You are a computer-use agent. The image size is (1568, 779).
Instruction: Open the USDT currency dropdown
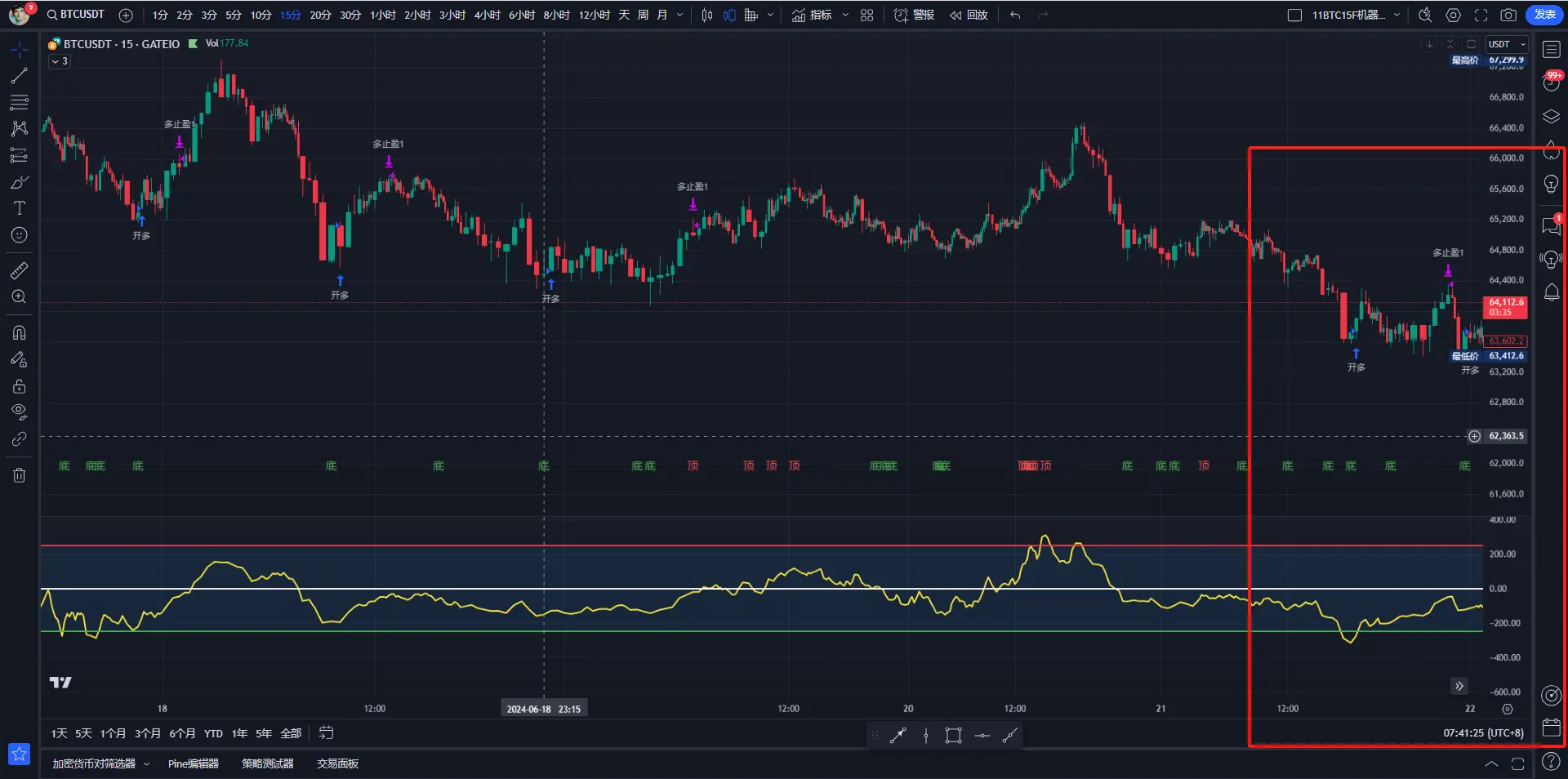click(x=1507, y=44)
